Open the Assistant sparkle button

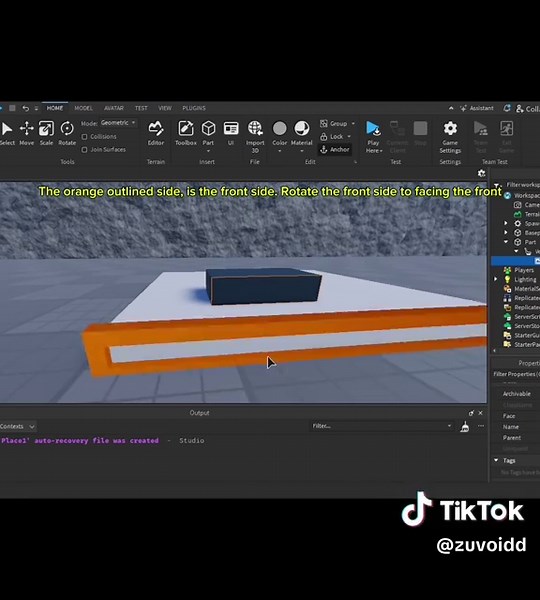click(477, 108)
